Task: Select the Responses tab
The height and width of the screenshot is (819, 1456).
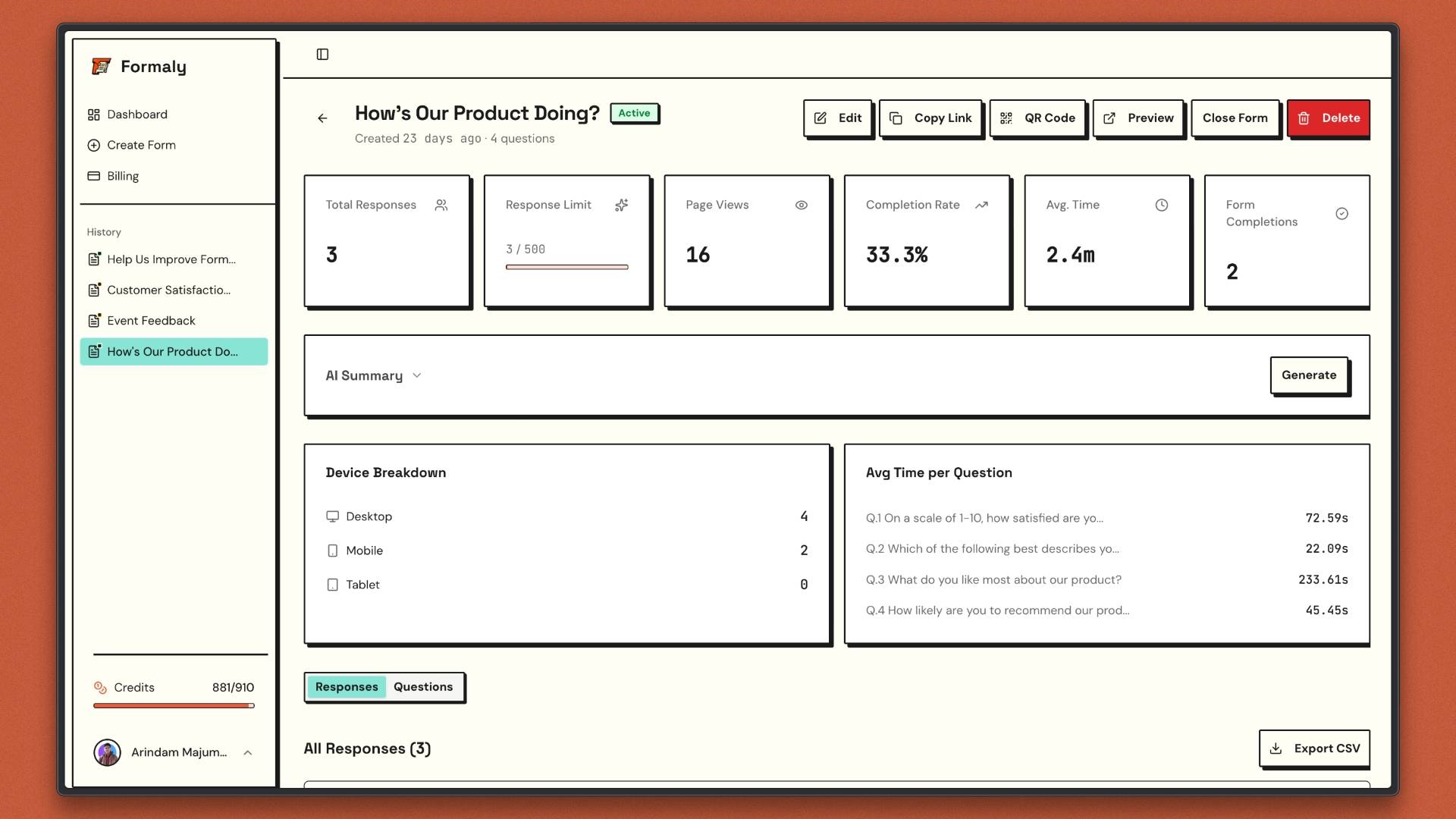Action: [x=347, y=687]
